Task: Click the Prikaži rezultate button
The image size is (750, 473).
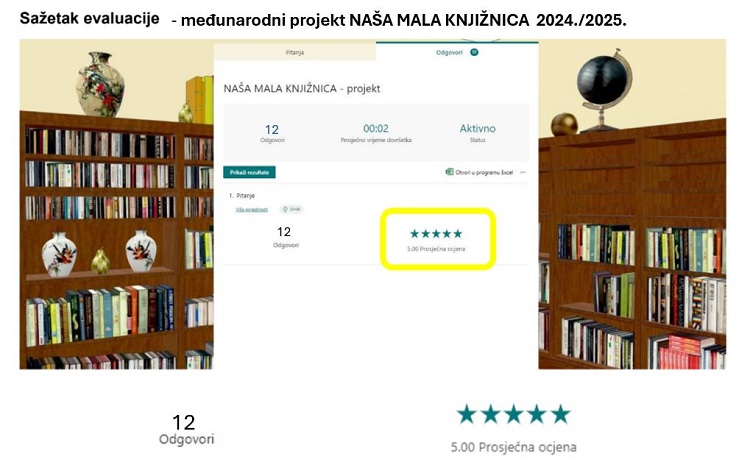Action: (249, 172)
